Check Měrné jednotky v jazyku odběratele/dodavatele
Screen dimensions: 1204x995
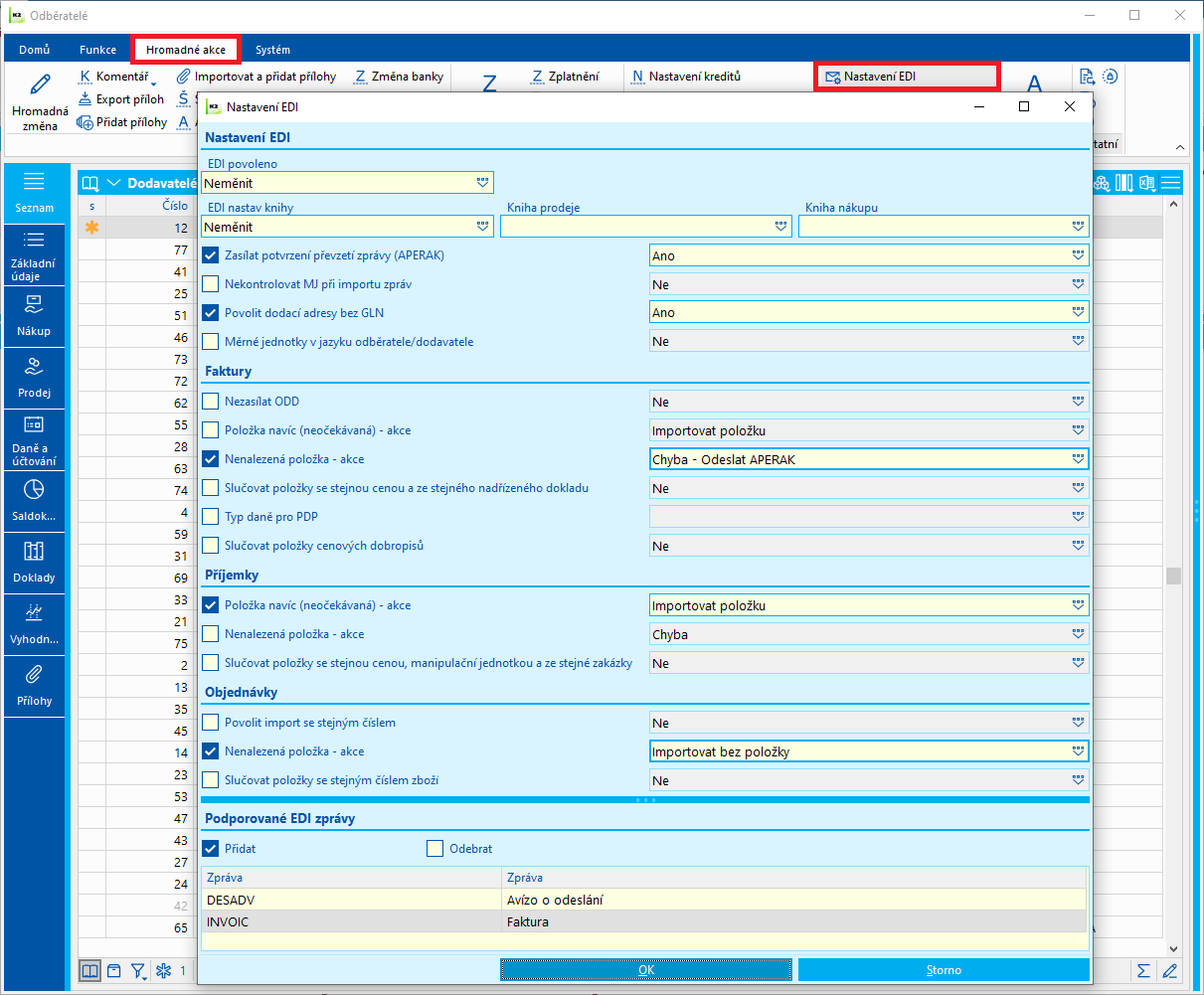(210, 341)
